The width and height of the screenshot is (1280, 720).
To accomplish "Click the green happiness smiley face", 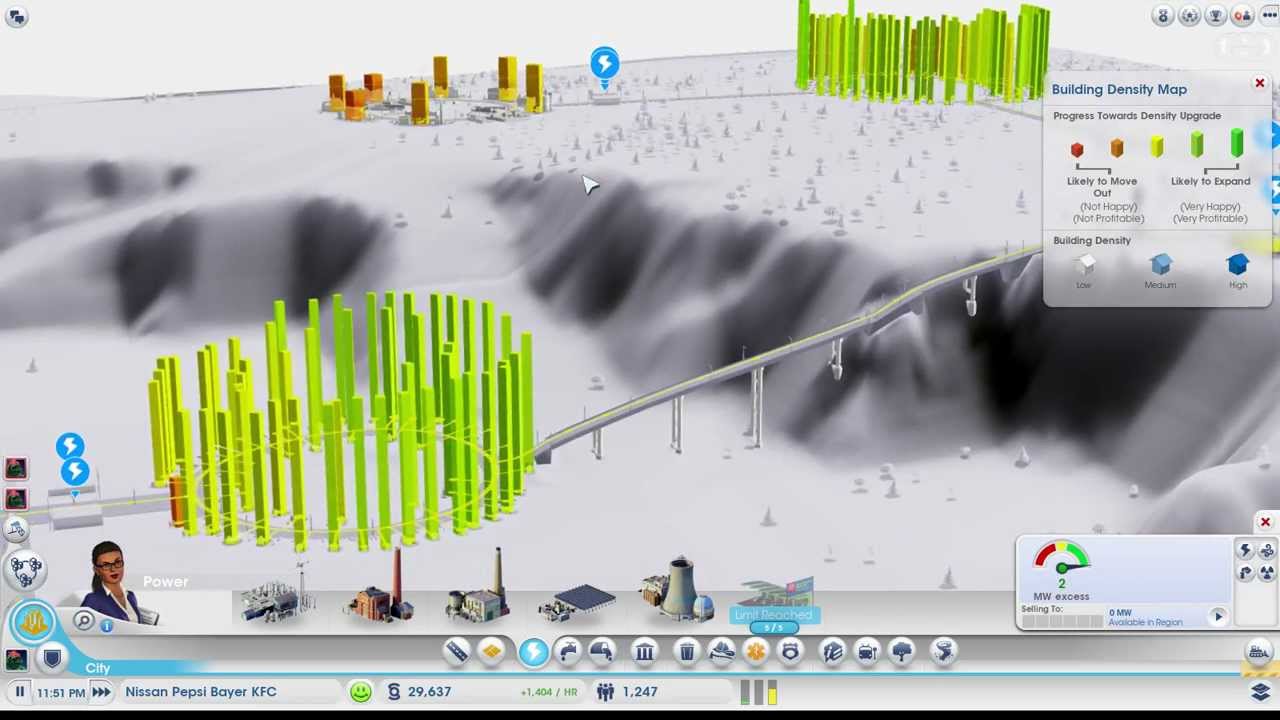I will pos(361,691).
